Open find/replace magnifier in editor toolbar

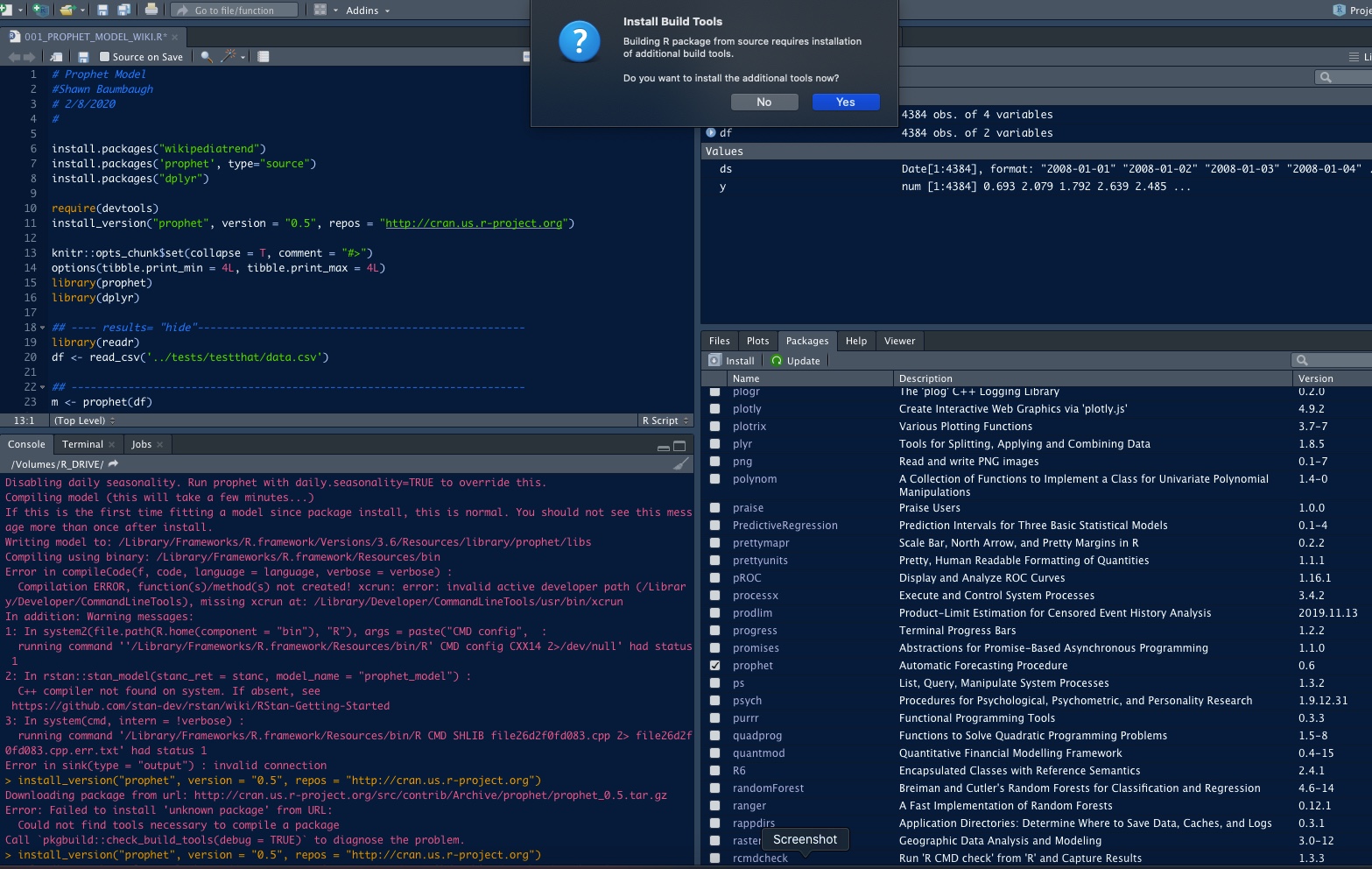[x=207, y=56]
